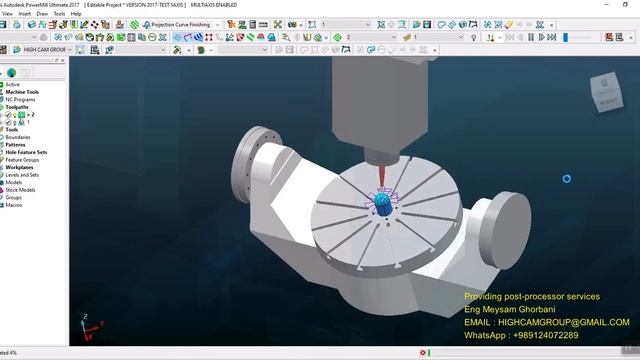This screenshot has height=360, width=640.
Task: Open the HIGH CAM GROUP machine dropdown
Action: point(47,50)
